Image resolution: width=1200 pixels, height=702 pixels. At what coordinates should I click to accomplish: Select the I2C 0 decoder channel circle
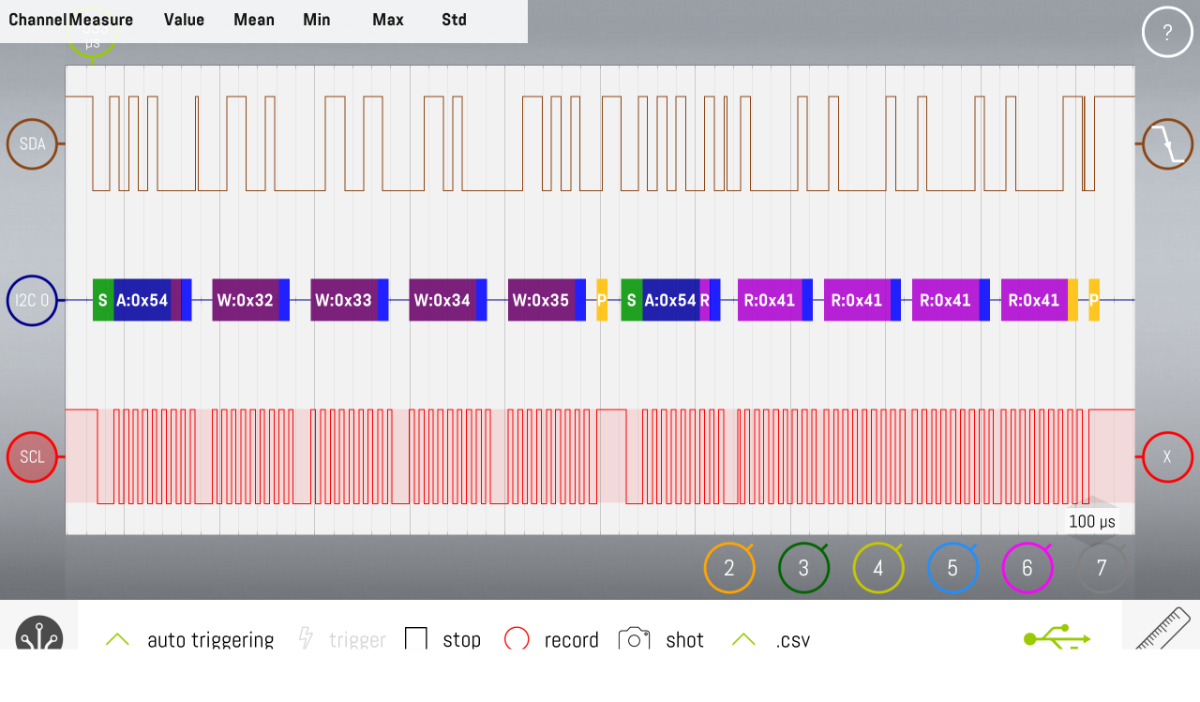pos(32,300)
